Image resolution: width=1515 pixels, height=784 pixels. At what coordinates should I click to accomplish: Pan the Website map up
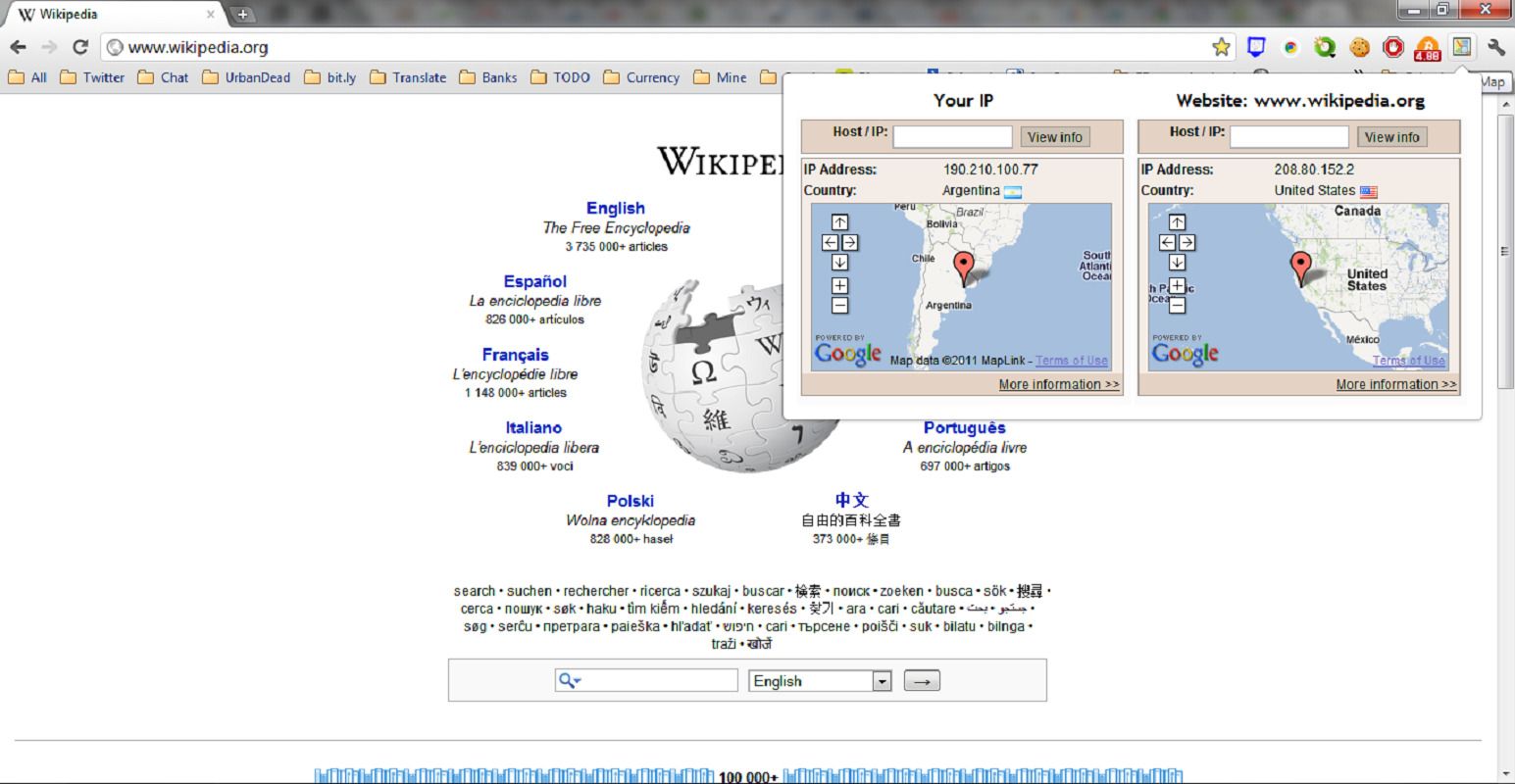pyautogui.click(x=1177, y=222)
